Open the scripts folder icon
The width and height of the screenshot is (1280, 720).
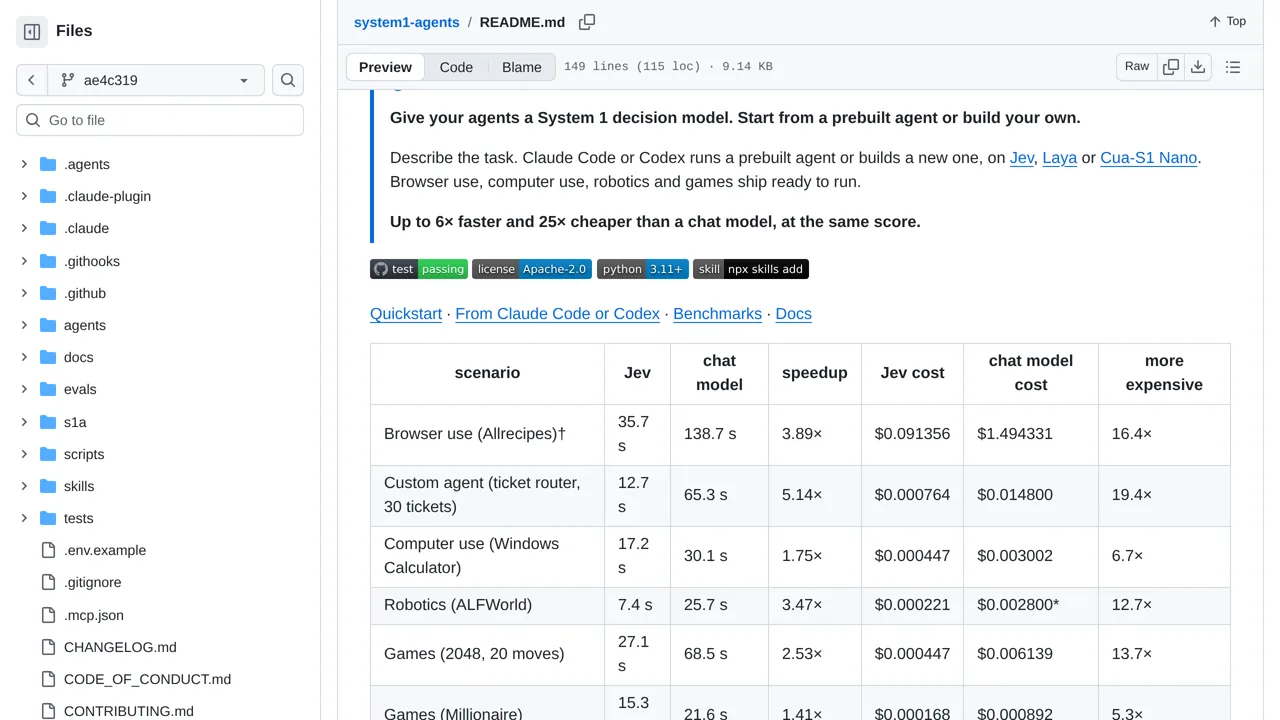(x=48, y=454)
